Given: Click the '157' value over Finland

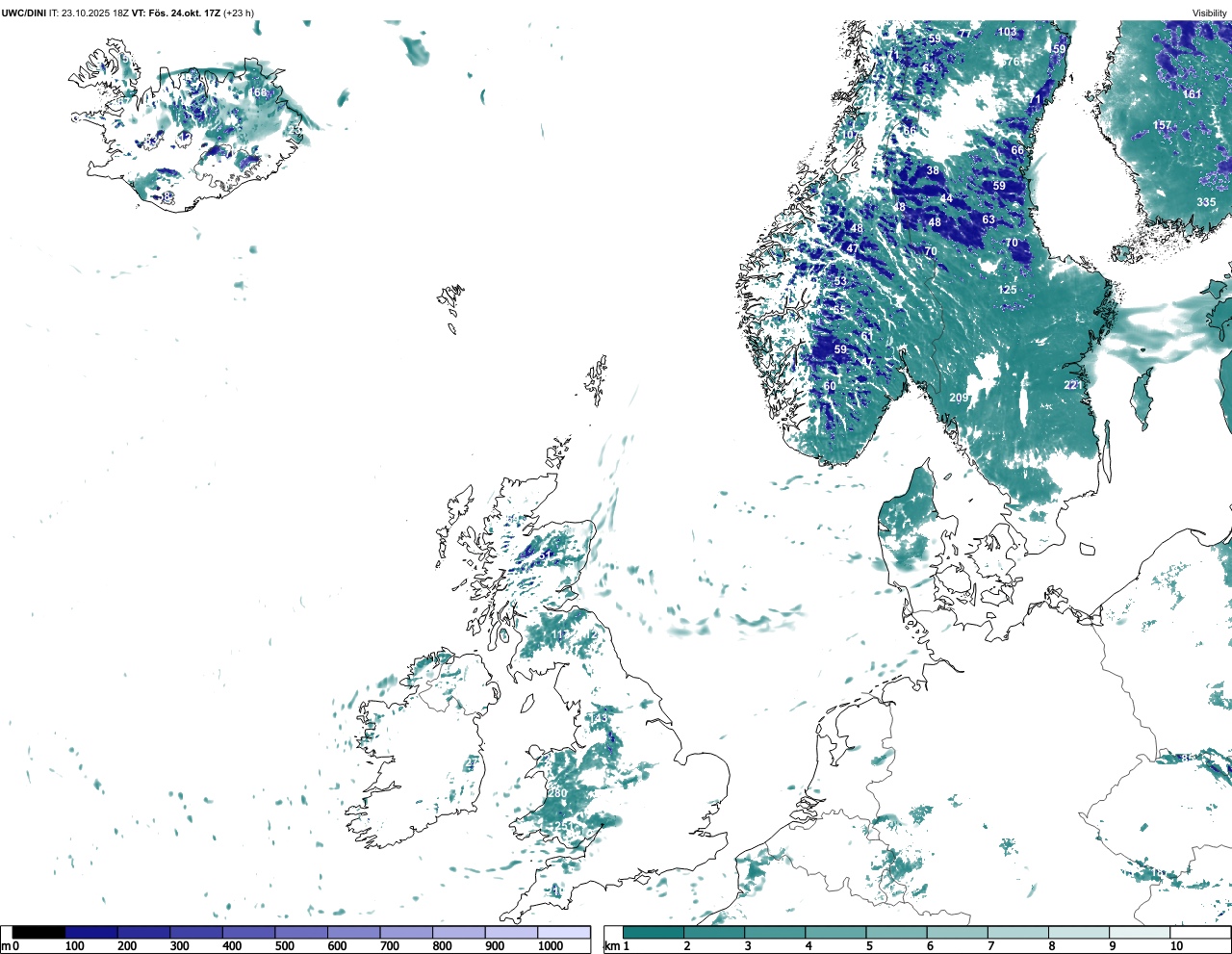Looking at the screenshot, I should click(x=1162, y=125).
